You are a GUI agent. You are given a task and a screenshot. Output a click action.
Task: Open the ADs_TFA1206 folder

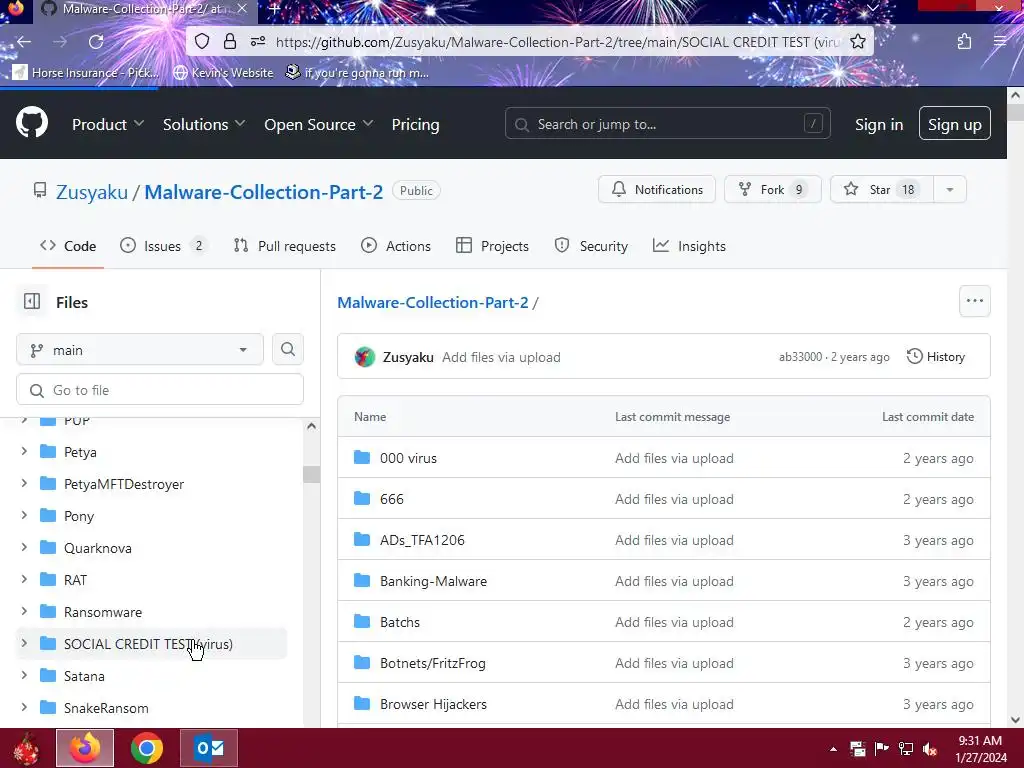pos(423,540)
